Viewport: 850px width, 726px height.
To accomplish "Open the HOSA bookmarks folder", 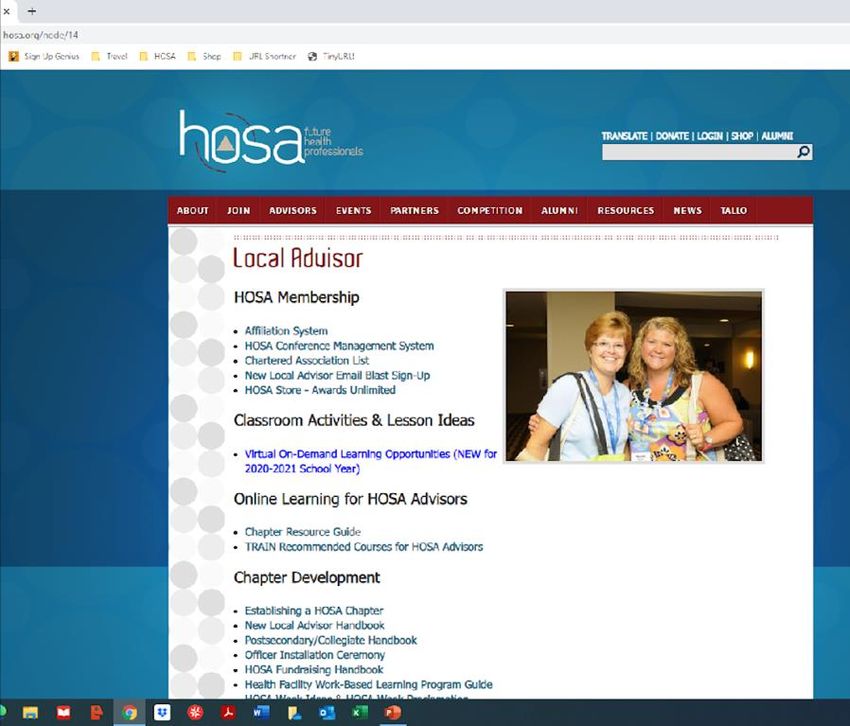I will tap(158, 56).
